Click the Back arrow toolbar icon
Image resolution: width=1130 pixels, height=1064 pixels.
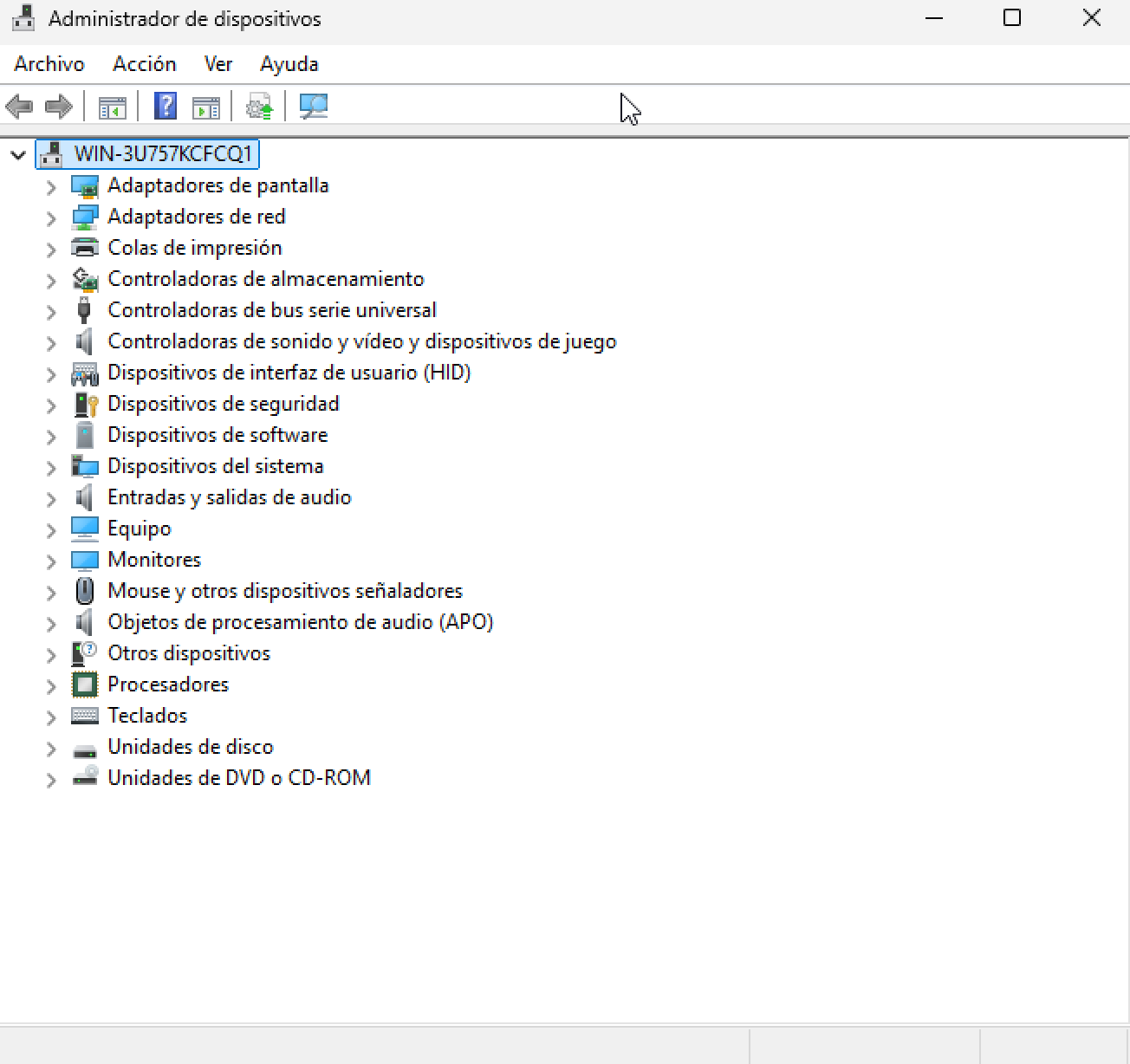(19, 107)
